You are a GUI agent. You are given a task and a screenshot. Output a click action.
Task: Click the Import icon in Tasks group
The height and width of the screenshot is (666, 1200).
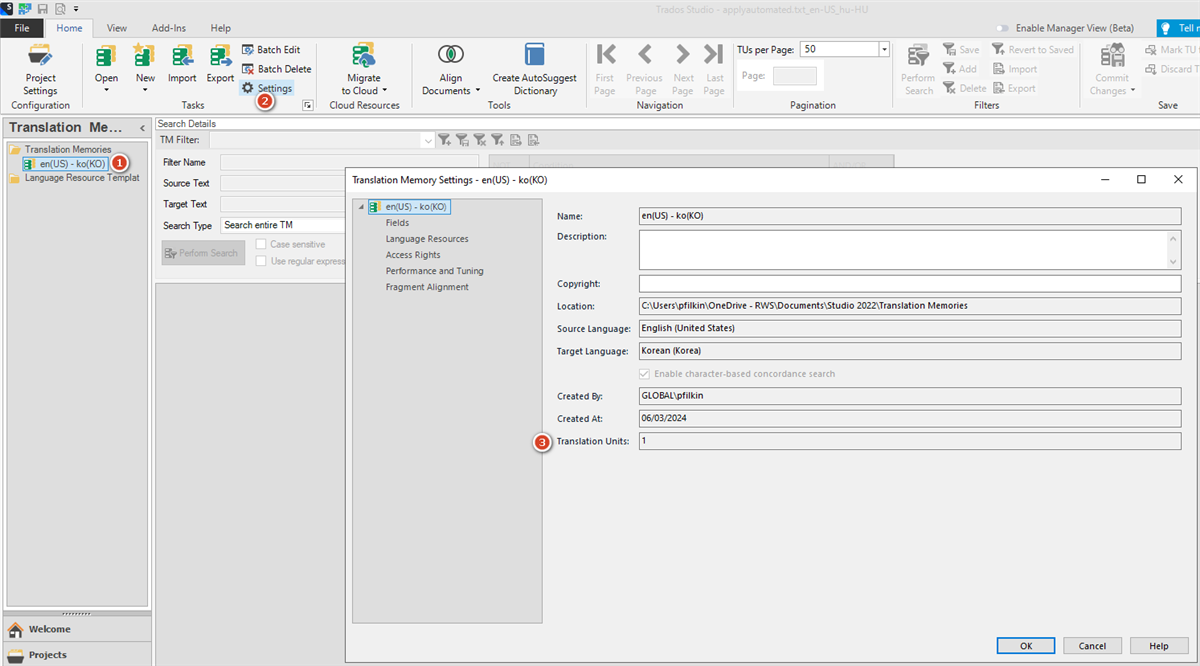pos(182,55)
